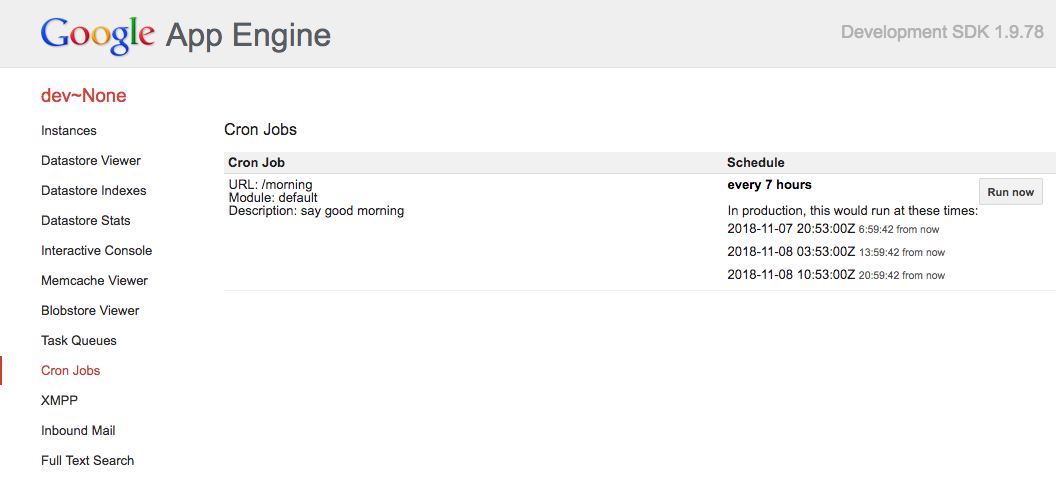Open the XMPP page
Viewport: 1056px width, 493px height.
59,401
